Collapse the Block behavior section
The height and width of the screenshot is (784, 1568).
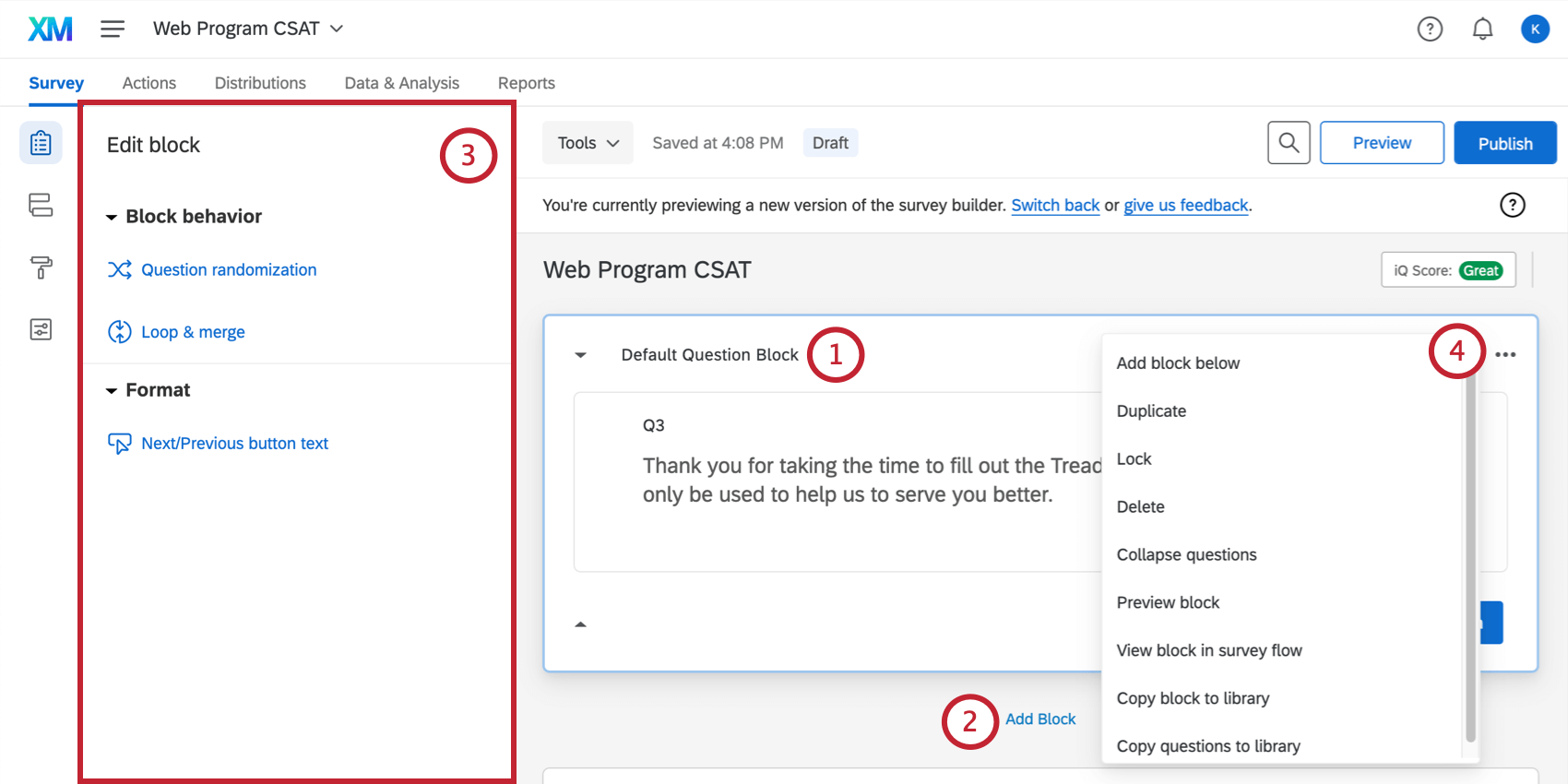pos(112,218)
